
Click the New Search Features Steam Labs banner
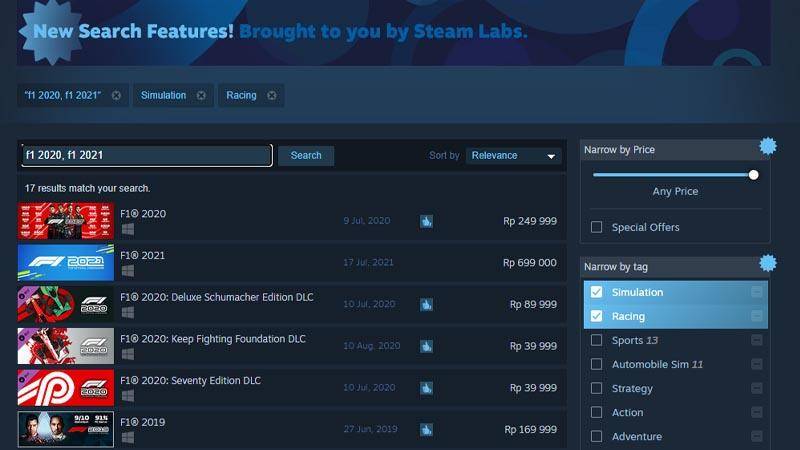coord(394,33)
